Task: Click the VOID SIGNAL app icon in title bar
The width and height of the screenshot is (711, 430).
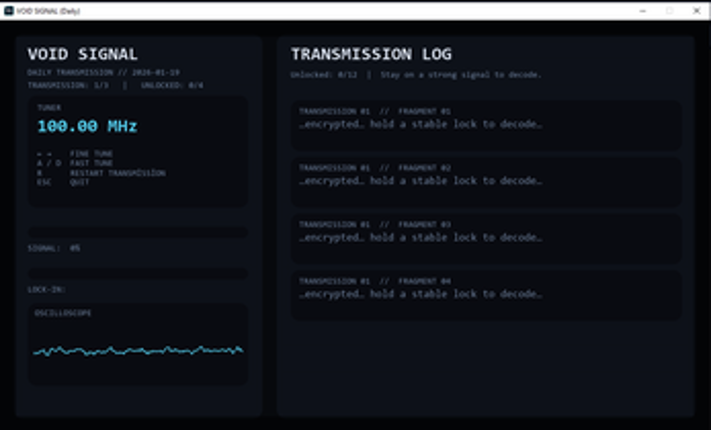Action: [x=9, y=9]
